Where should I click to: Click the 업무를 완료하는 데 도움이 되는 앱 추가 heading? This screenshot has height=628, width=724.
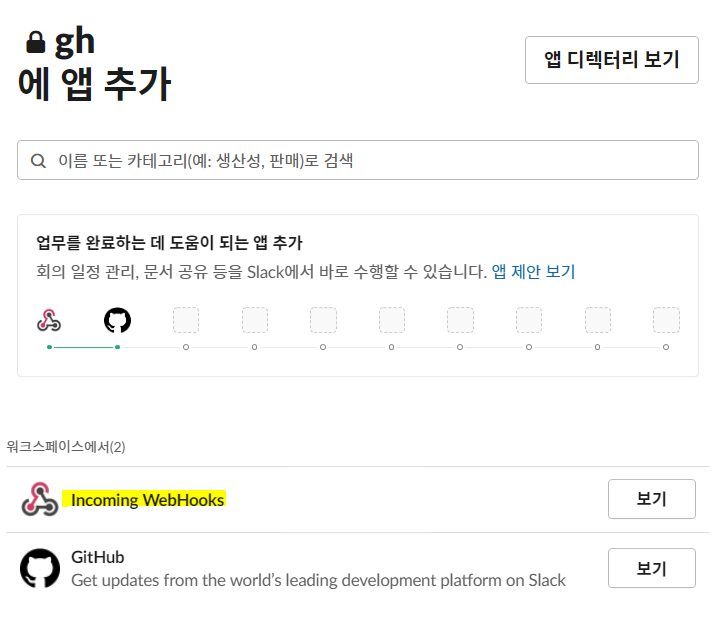tap(169, 242)
